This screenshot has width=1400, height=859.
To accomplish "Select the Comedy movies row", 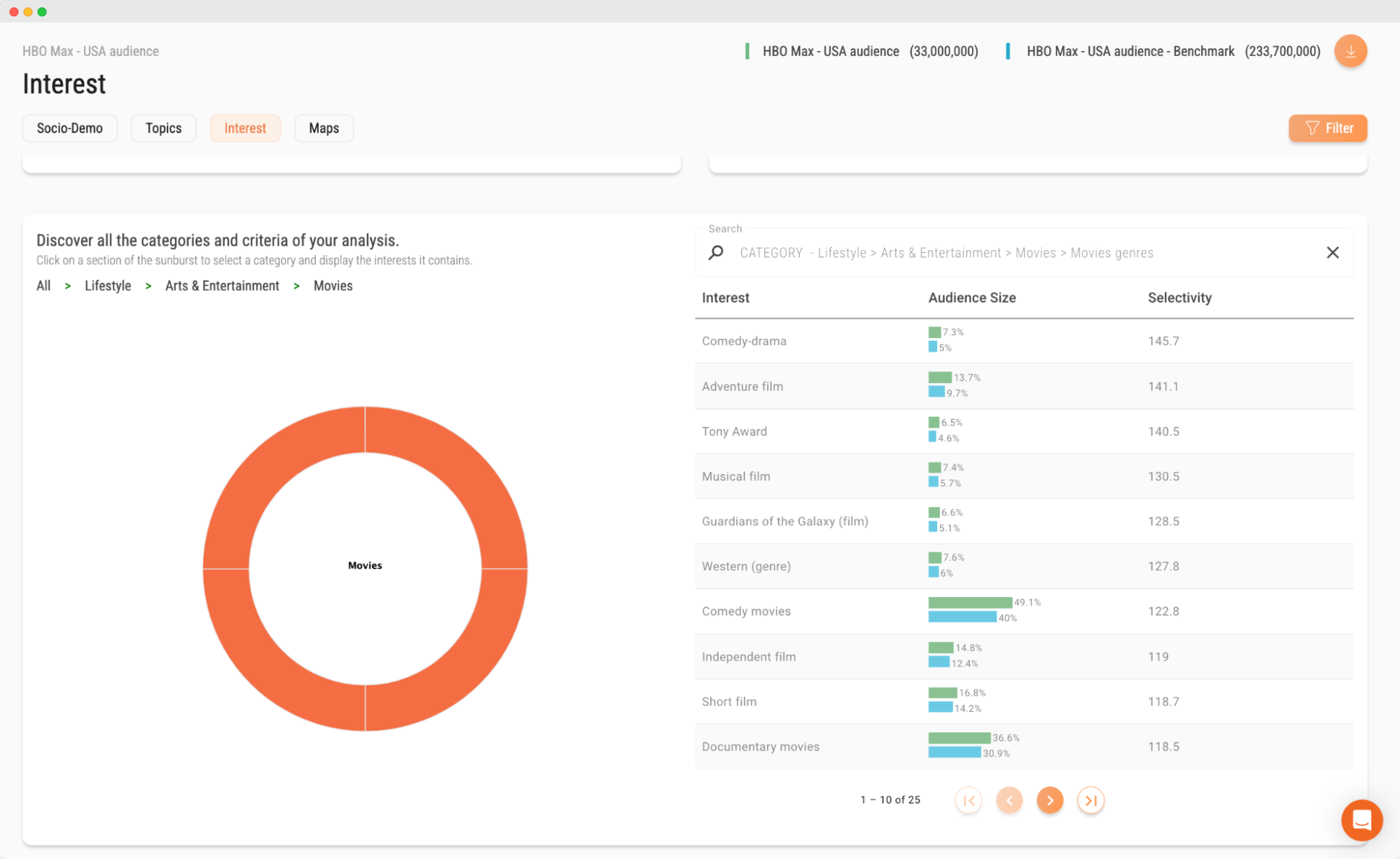I will pyautogui.click(x=1024, y=611).
